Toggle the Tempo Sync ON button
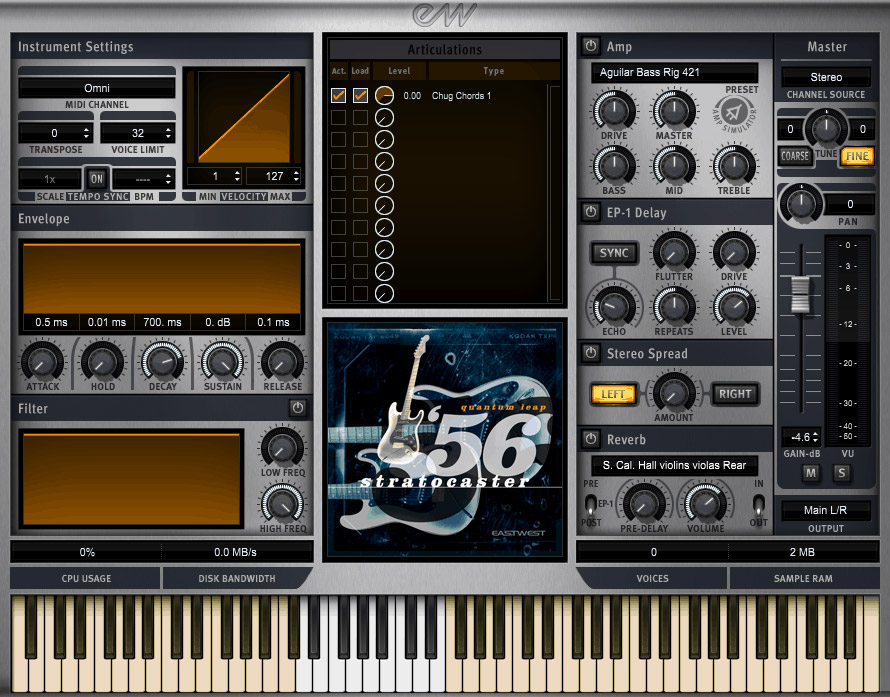The width and height of the screenshot is (890, 697). [96, 177]
